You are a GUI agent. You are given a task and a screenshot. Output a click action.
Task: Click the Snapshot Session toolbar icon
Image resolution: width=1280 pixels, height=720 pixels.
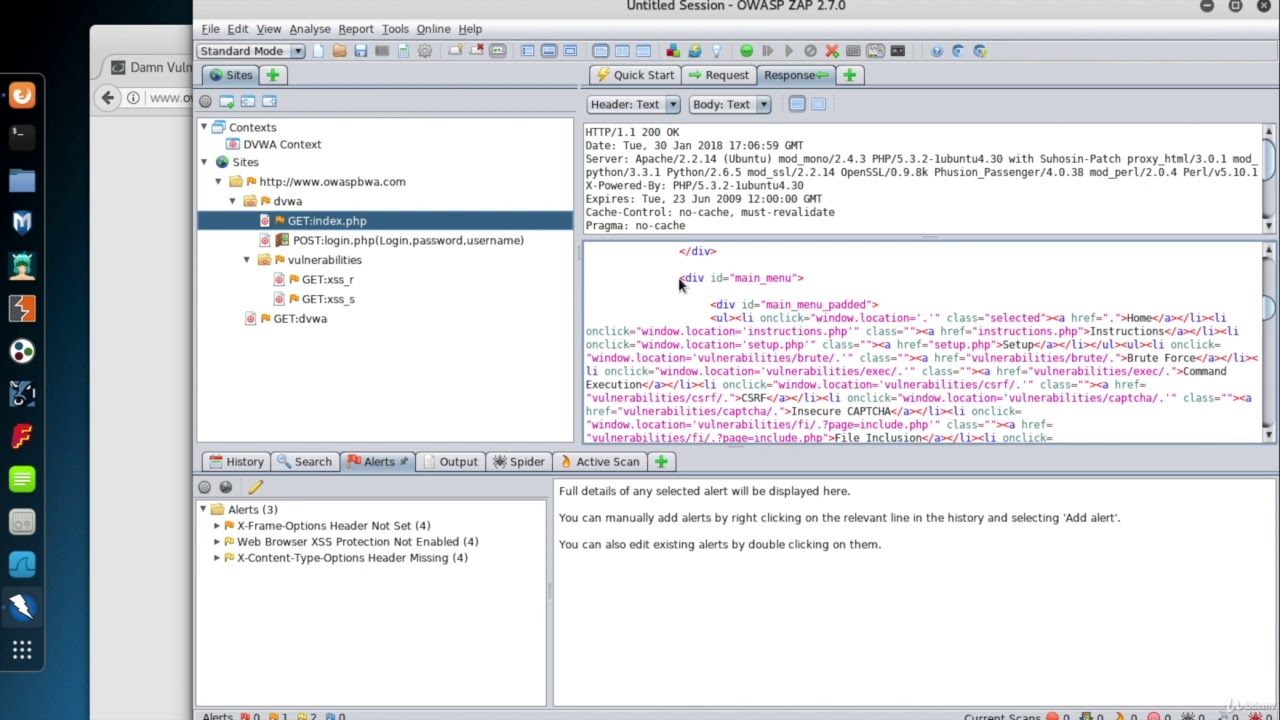pyautogui.click(x=382, y=51)
